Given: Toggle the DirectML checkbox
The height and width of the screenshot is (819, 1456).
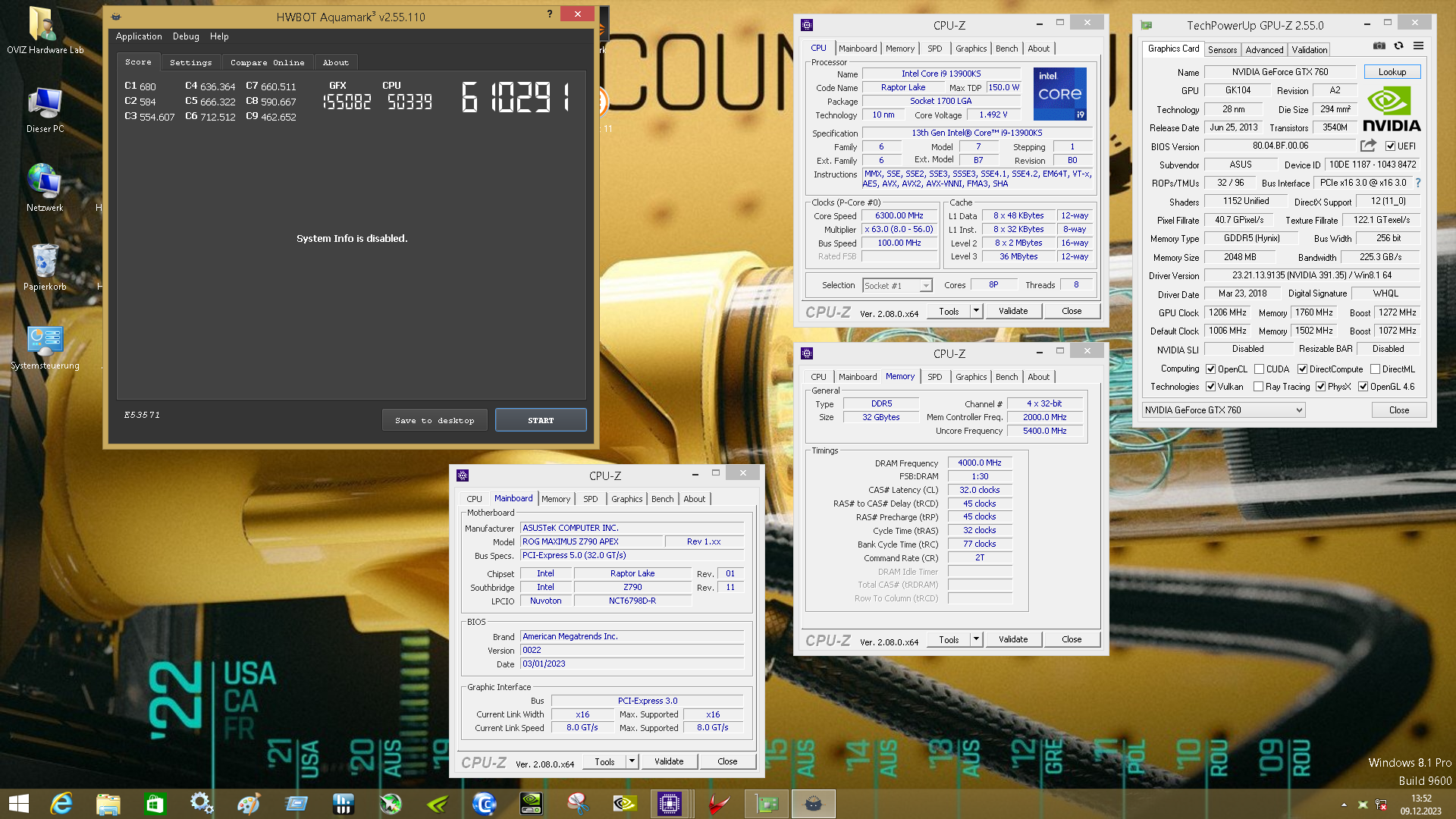Looking at the screenshot, I should 1375,369.
